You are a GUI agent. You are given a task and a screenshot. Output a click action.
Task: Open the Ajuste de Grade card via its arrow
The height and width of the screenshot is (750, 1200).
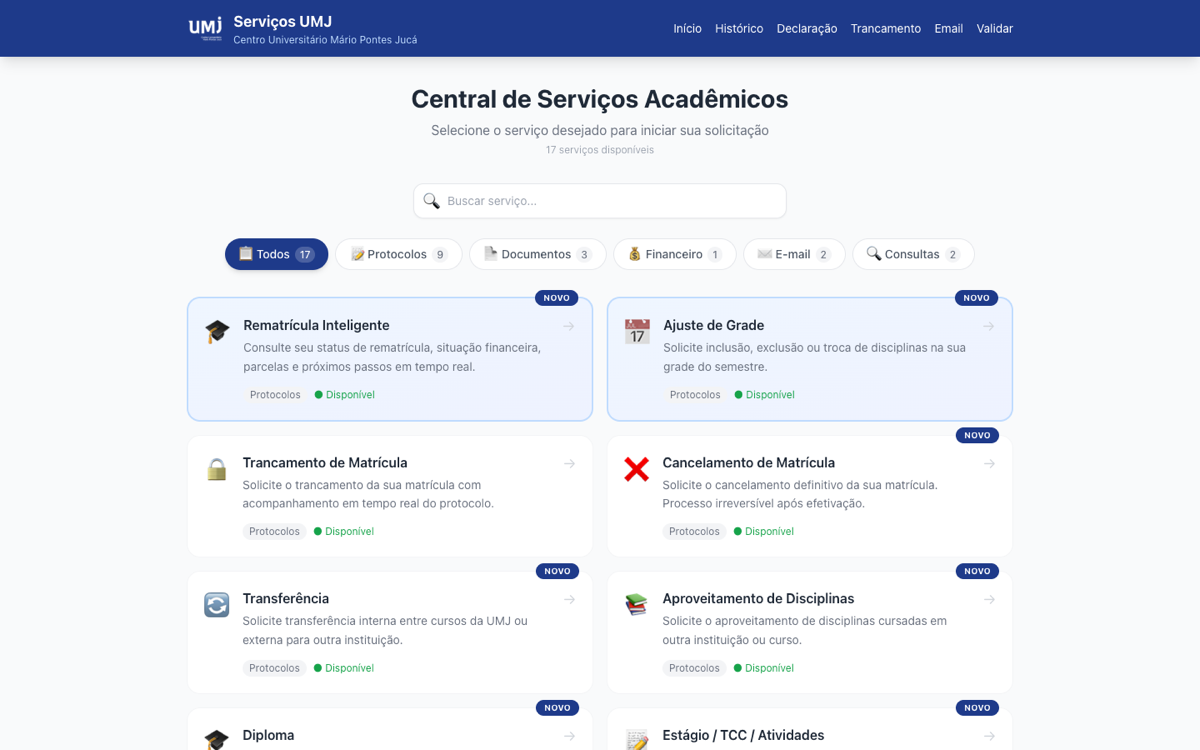988,325
